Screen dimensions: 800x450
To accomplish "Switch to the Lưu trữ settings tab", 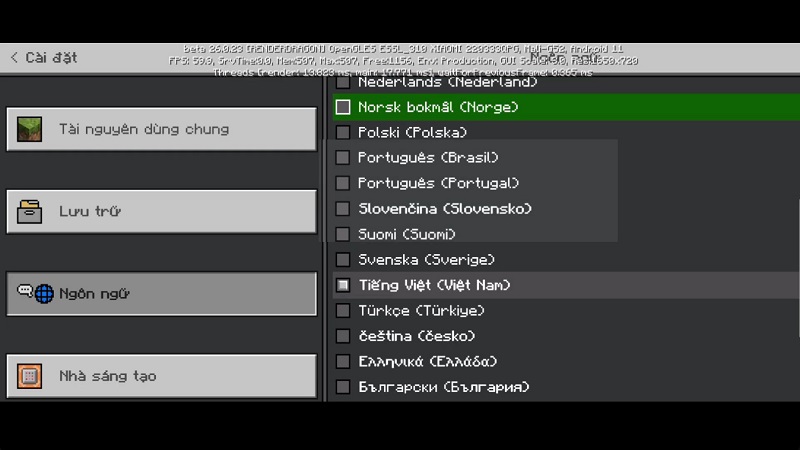I will 161,212.
